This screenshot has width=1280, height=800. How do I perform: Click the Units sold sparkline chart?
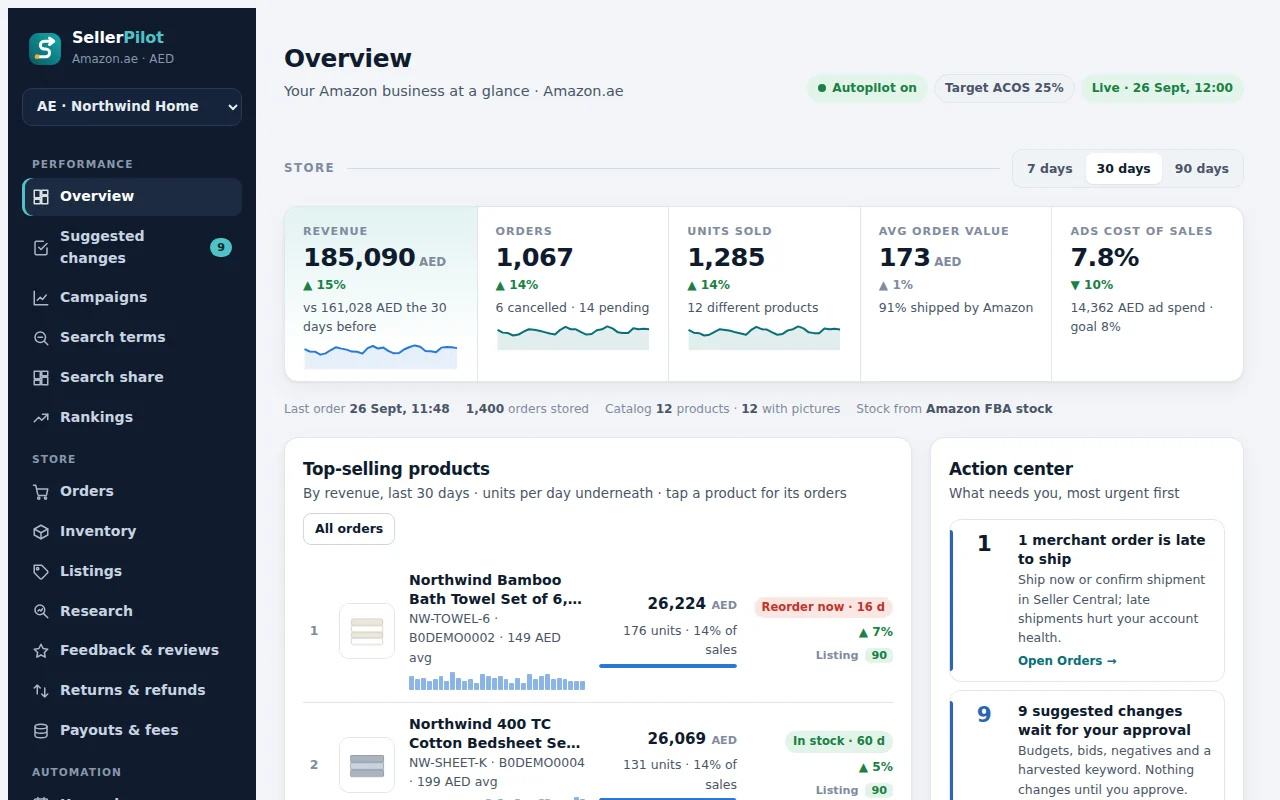click(x=764, y=337)
